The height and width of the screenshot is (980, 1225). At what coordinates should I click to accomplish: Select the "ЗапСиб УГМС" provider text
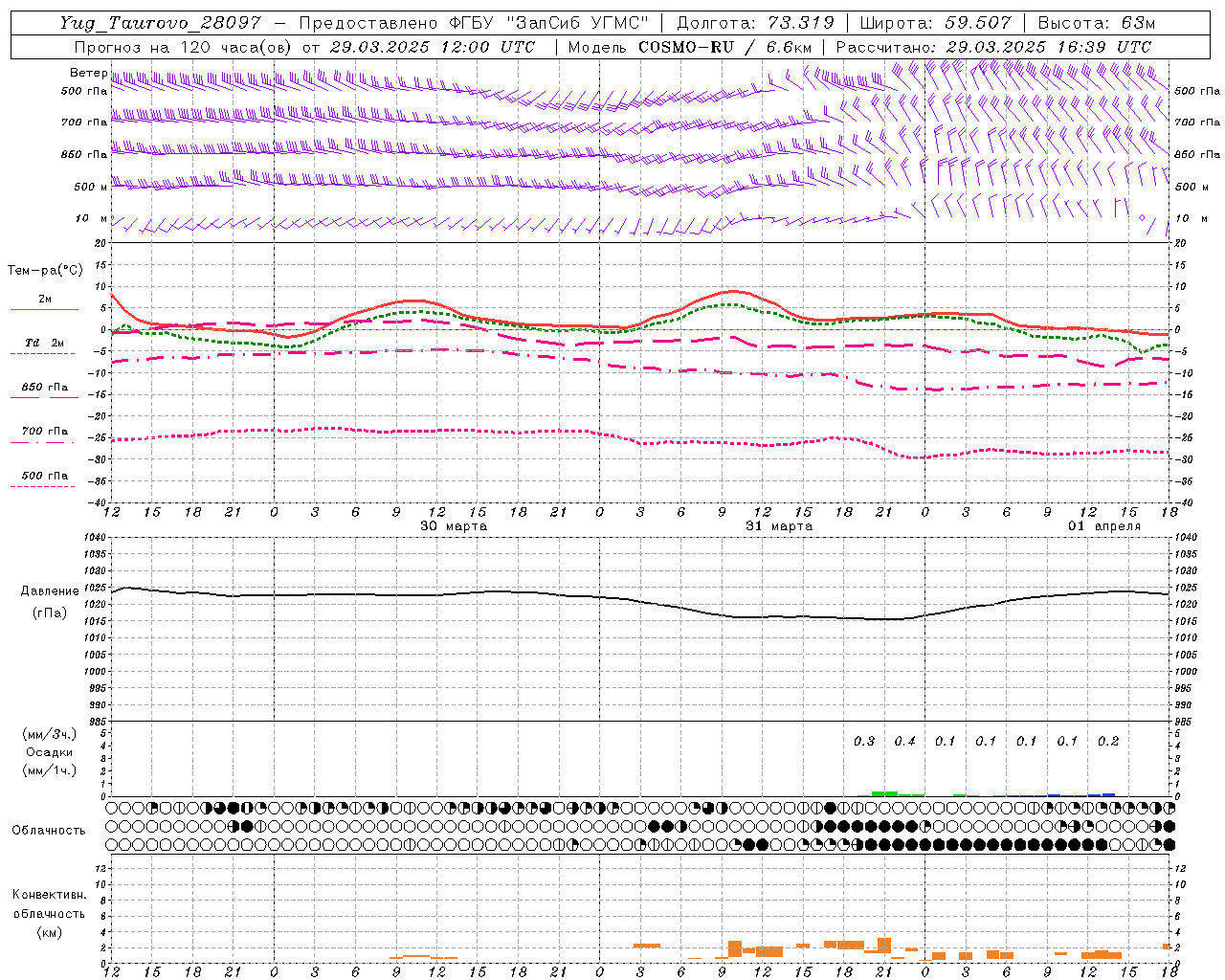[x=578, y=23]
